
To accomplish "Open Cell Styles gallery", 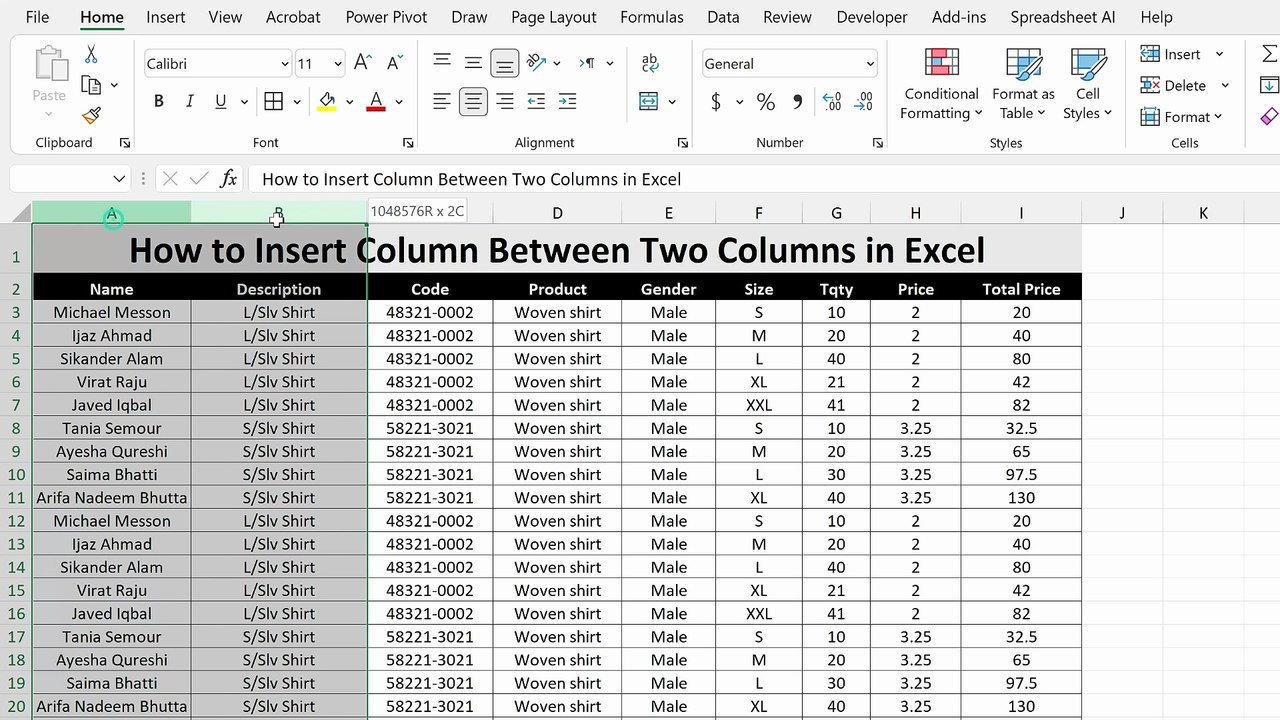I will coord(1088,84).
